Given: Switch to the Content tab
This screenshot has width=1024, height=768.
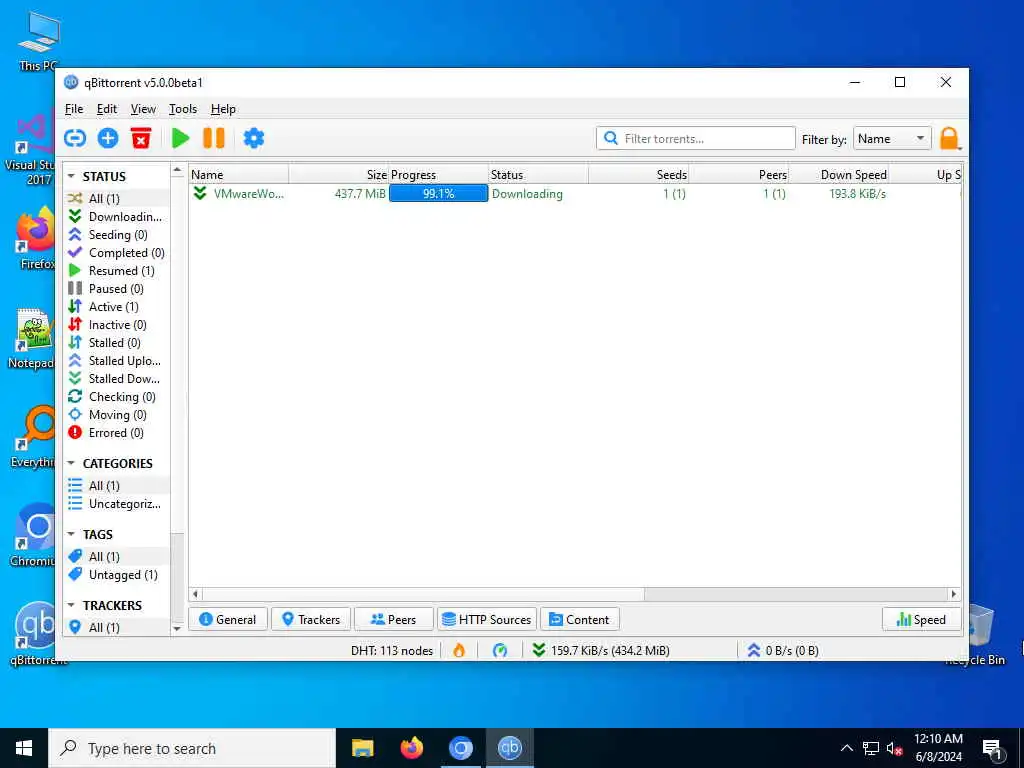Looking at the screenshot, I should [580, 619].
